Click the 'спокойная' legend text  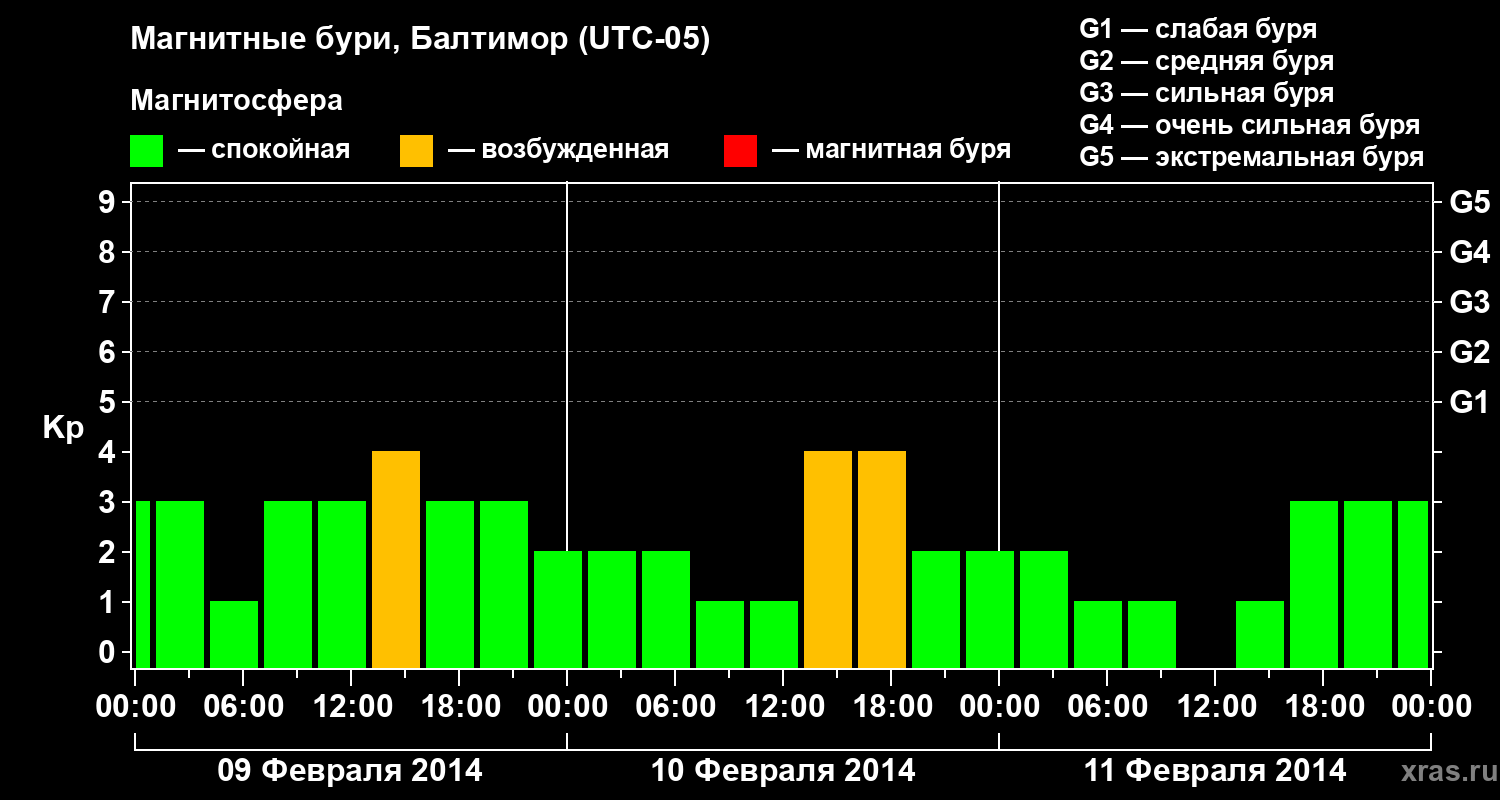point(281,151)
